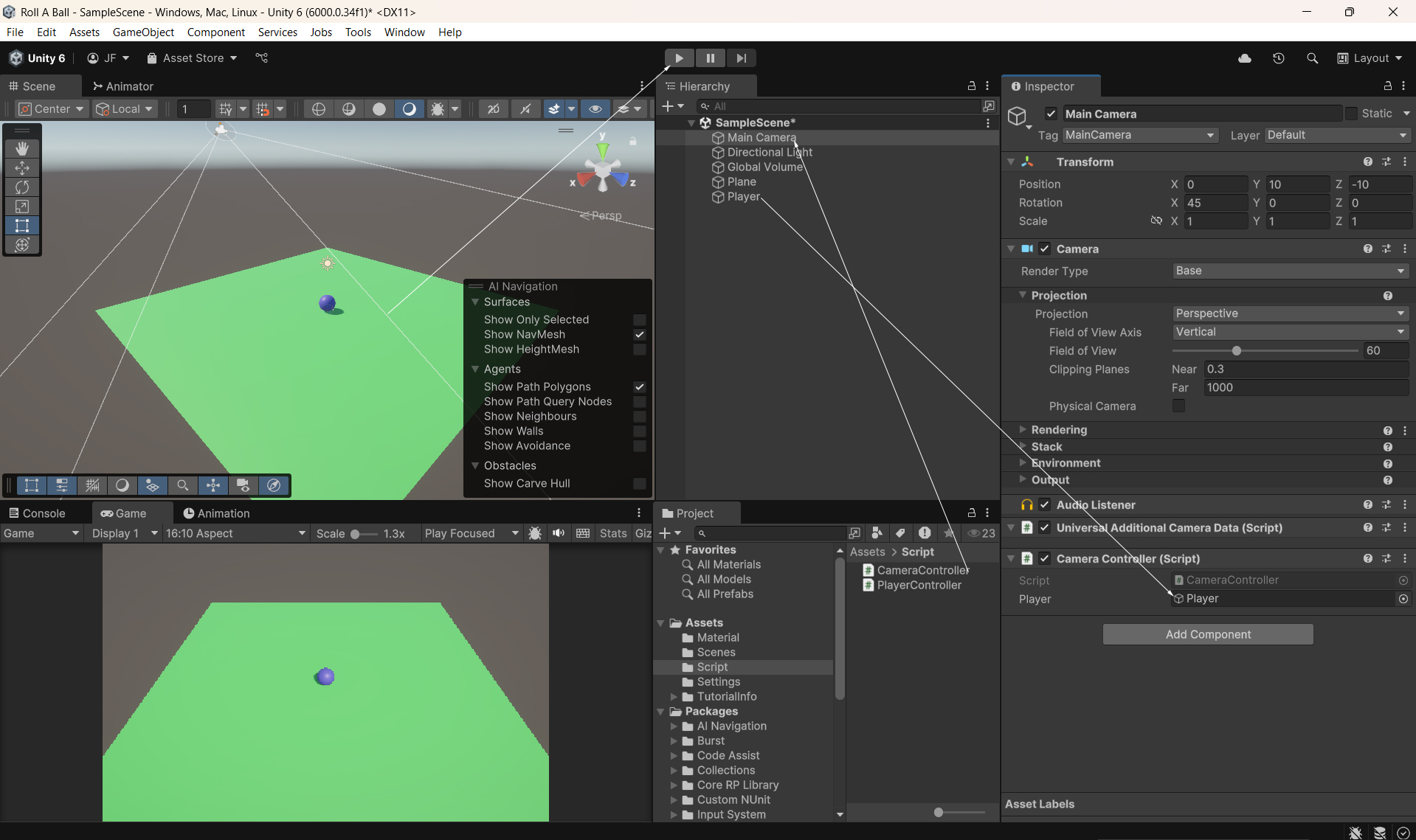The height and width of the screenshot is (840, 1416).
Task: Open the Asset Store button
Action: pyautogui.click(x=192, y=58)
